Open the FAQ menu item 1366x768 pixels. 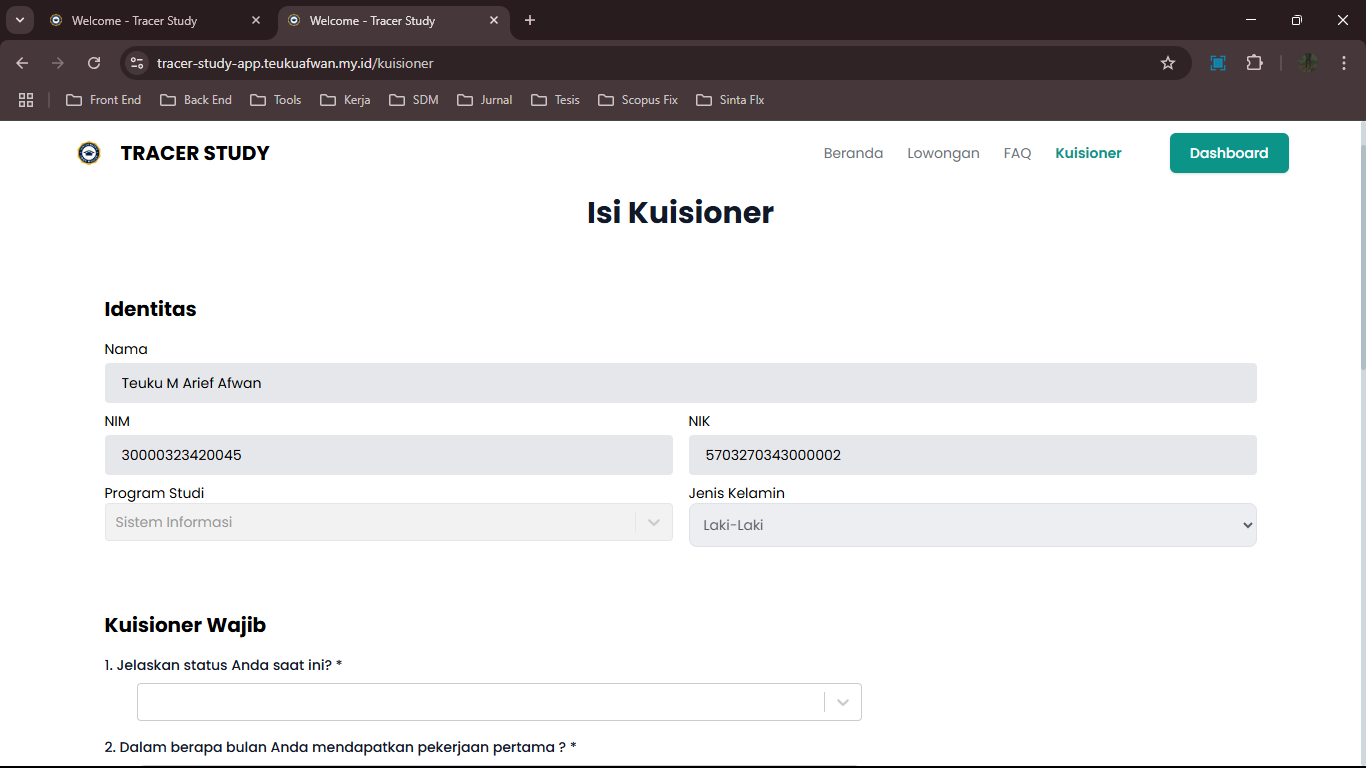(x=1017, y=153)
